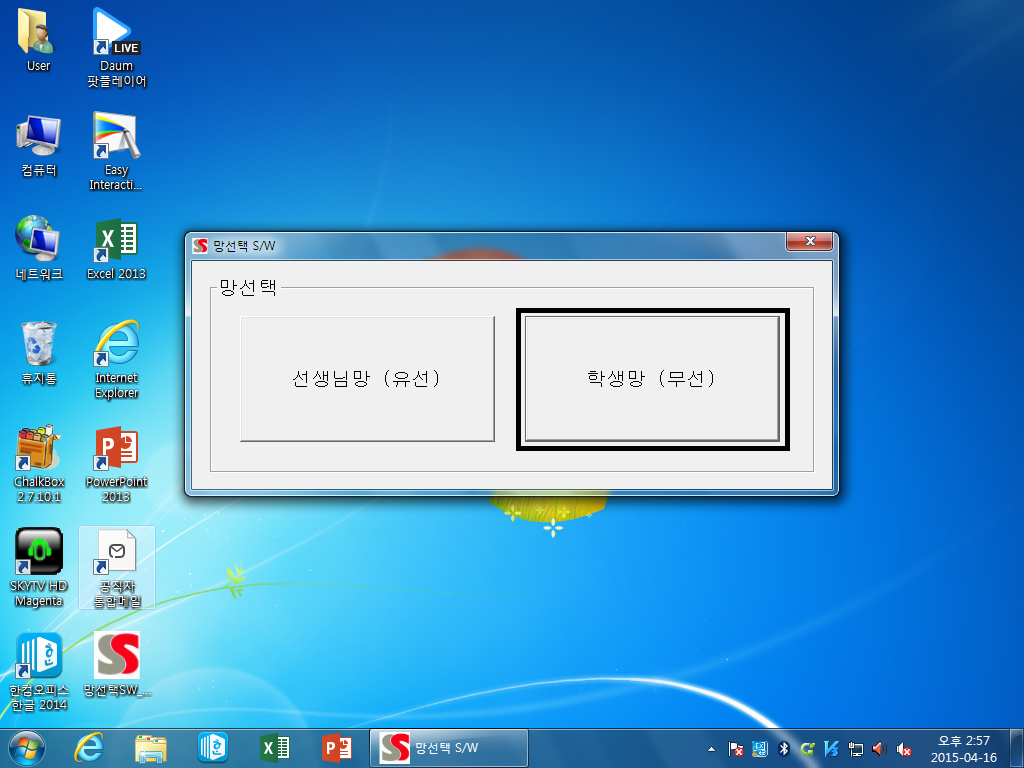The height and width of the screenshot is (768, 1024).
Task: Launch PowerPoint from the taskbar
Action: point(337,748)
